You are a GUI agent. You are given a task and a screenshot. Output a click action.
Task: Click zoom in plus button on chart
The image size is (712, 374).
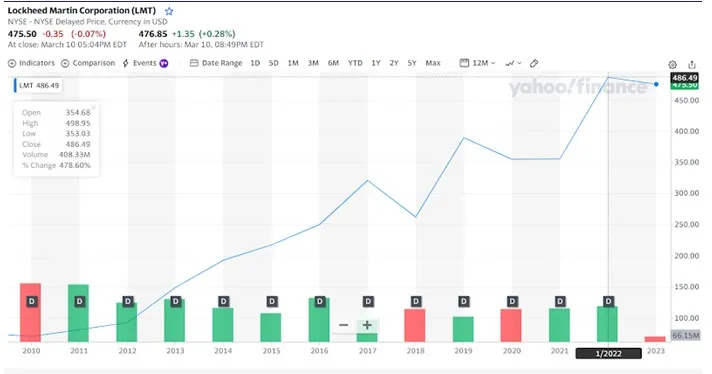click(367, 325)
